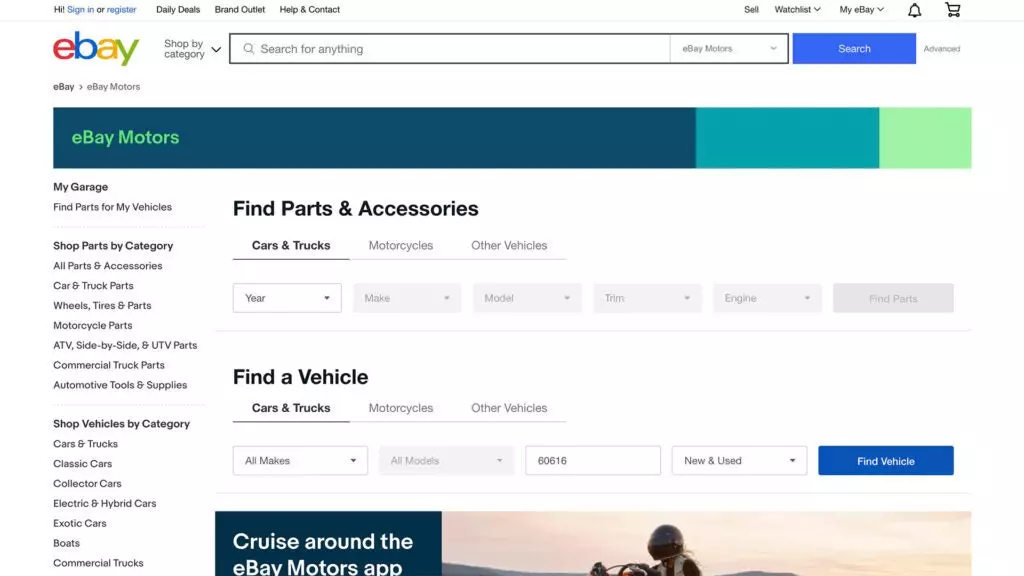Viewport: 1024px width, 576px height.
Task: Open the Year dropdown
Action: pyautogui.click(x=287, y=298)
